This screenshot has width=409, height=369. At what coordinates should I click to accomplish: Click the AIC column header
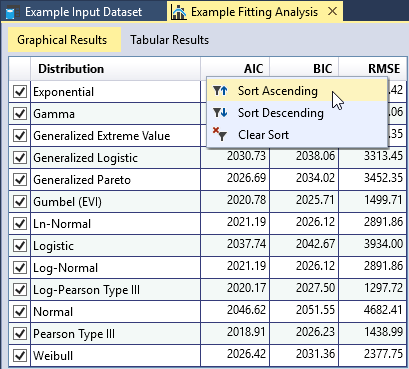[235, 69]
